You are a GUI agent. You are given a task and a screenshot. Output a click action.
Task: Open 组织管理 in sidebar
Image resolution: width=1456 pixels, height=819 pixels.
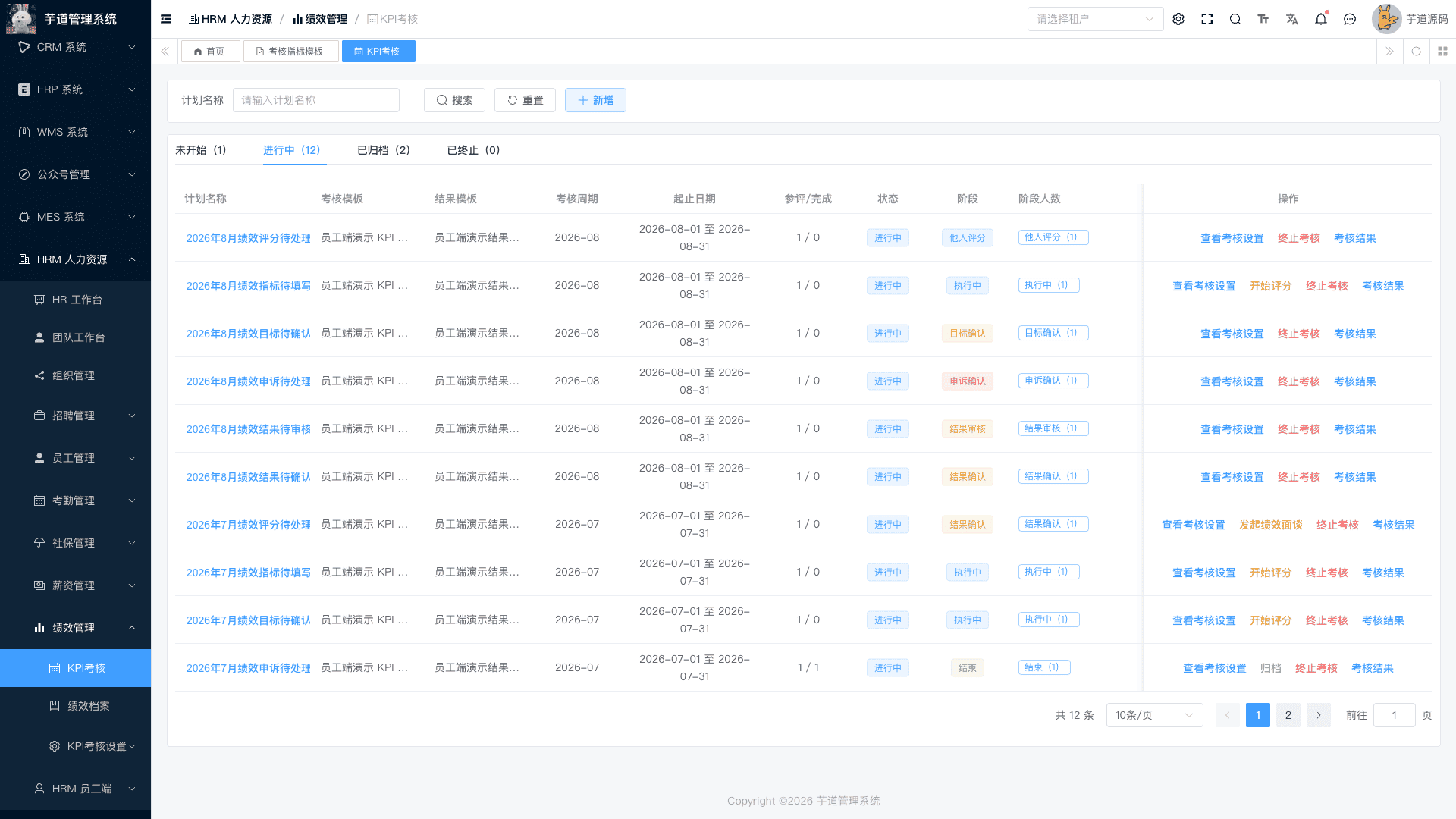pos(76,375)
